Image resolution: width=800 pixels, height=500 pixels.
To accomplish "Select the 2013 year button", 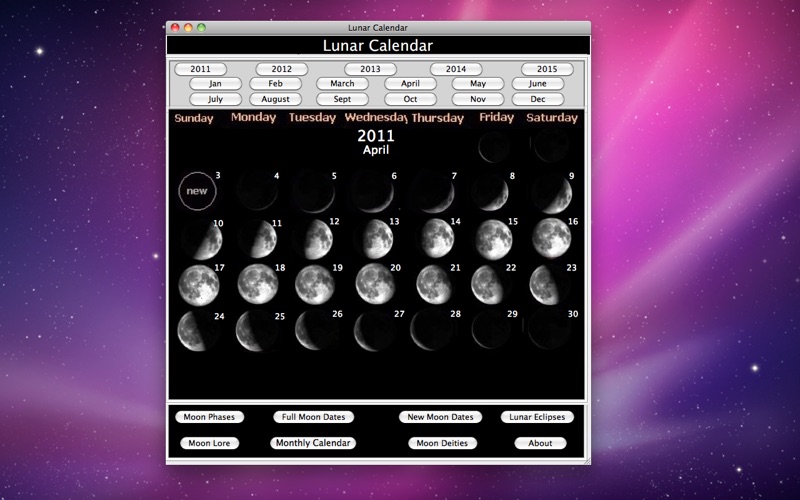I will 370,69.
